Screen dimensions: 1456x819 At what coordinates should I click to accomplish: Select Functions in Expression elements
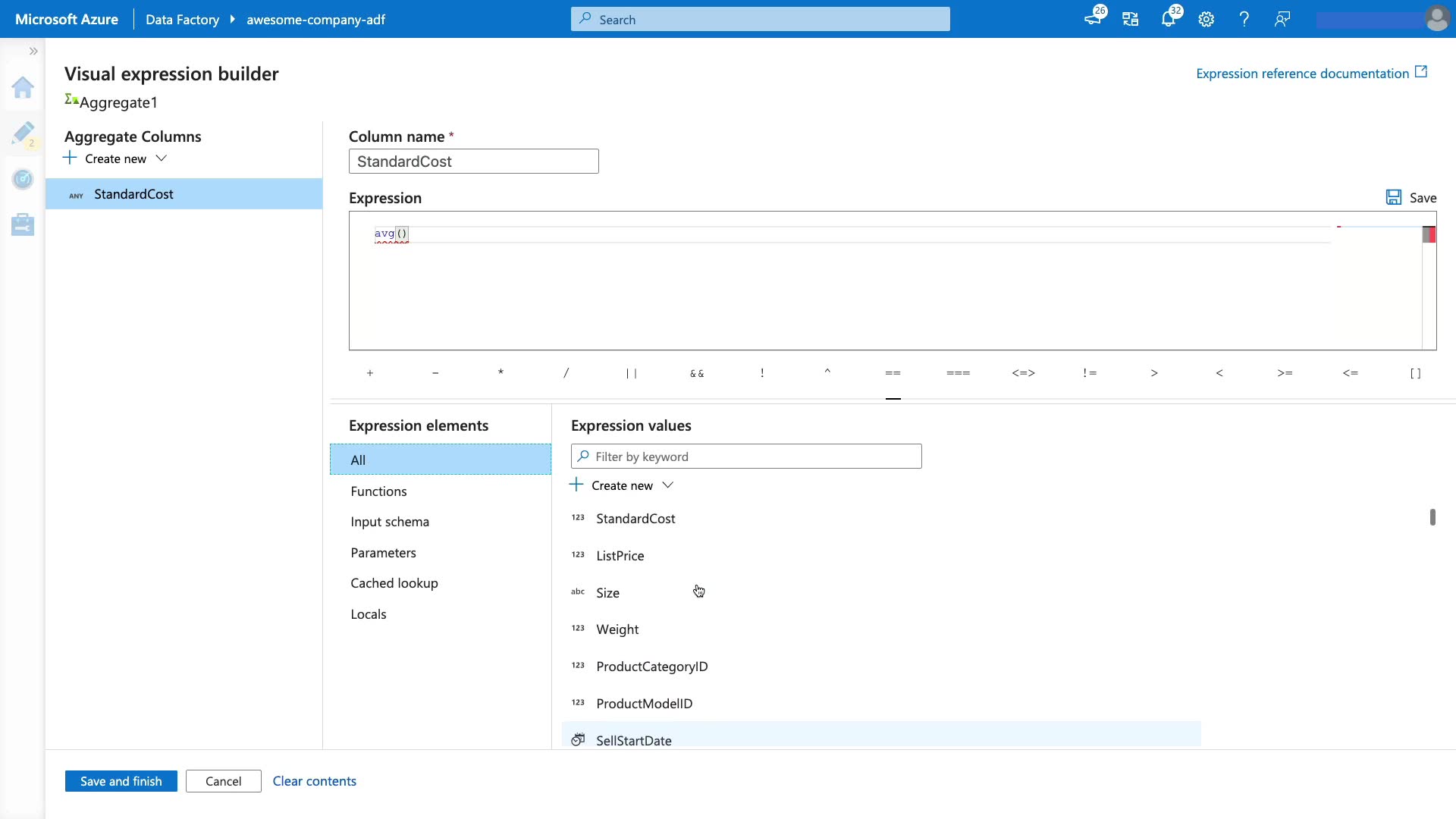(378, 491)
